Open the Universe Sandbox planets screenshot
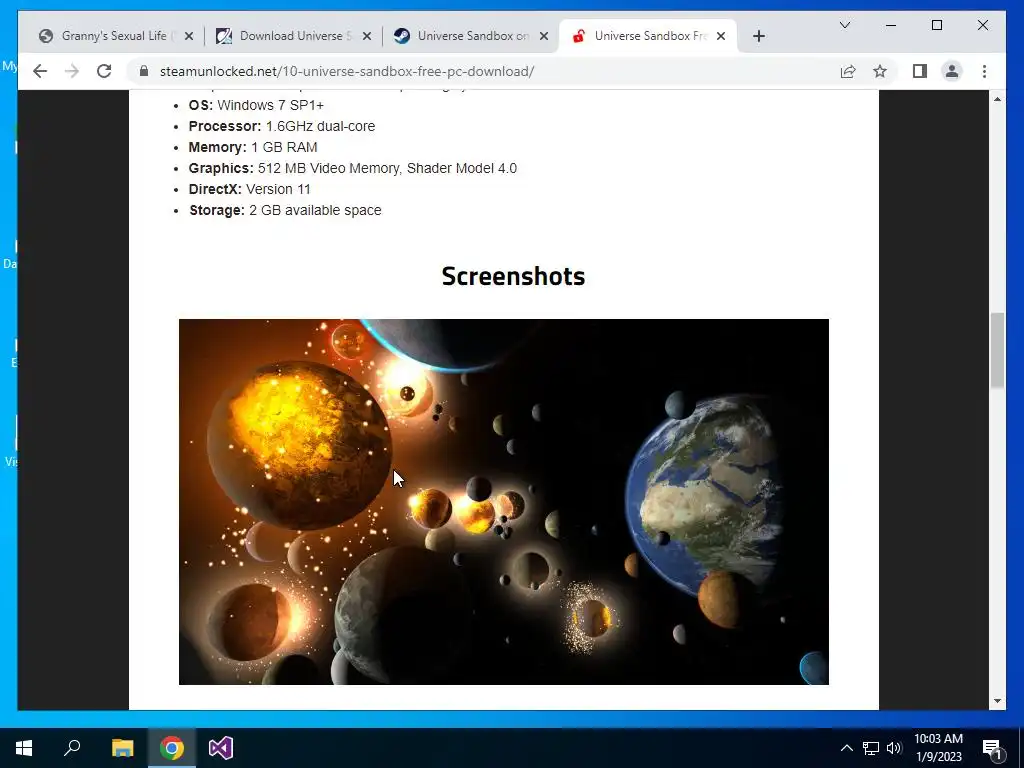This screenshot has width=1024, height=768. tap(504, 502)
